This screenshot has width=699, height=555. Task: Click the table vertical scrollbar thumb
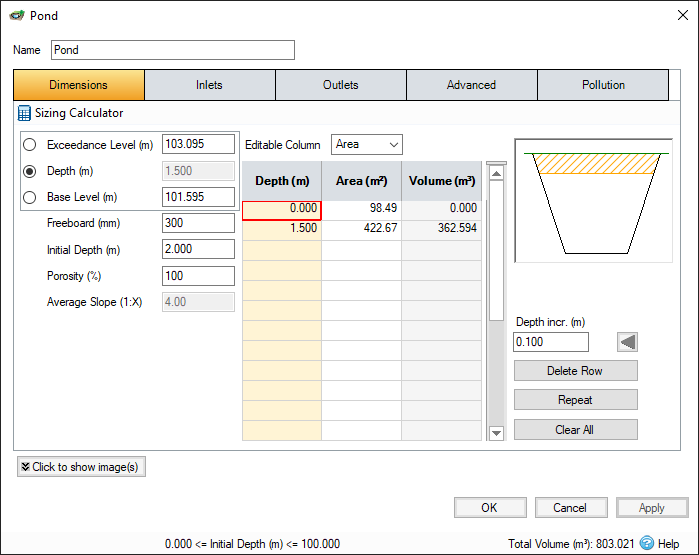coord(496,251)
